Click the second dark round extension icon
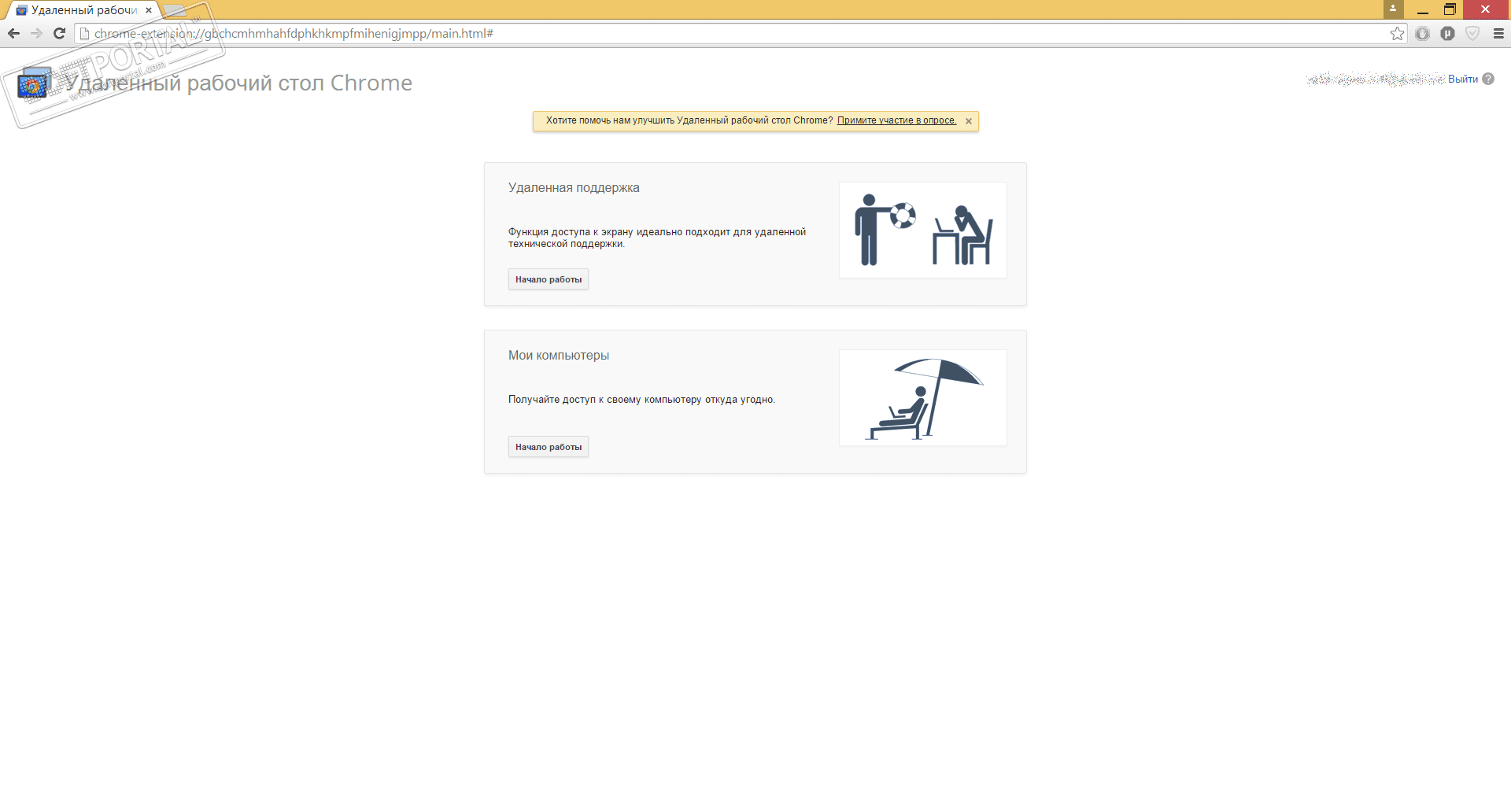1511x812 pixels. [x=1447, y=33]
